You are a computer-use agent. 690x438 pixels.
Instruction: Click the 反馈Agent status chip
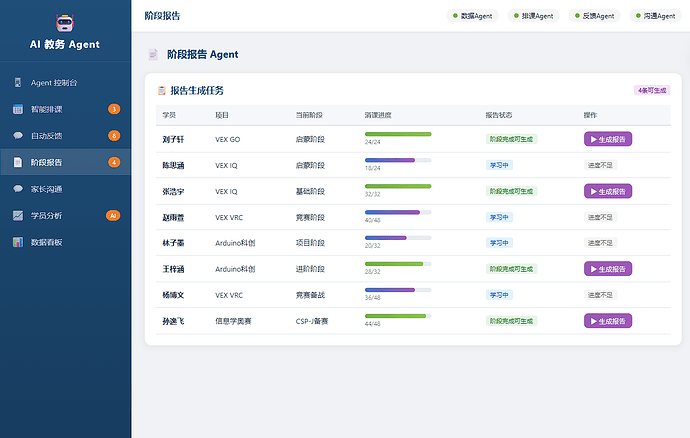(x=595, y=16)
